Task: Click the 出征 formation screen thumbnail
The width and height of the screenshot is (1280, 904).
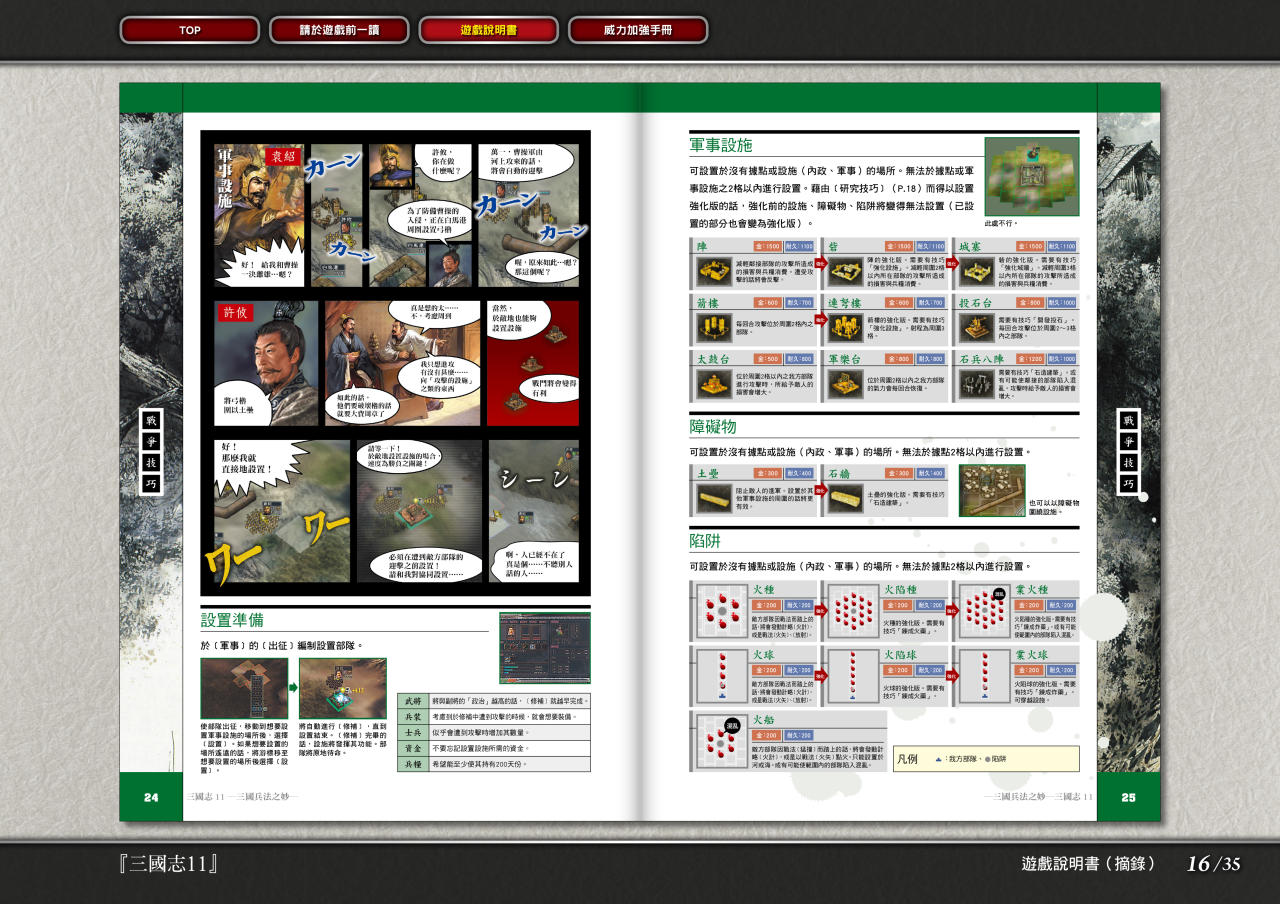Action: [x=545, y=647]
